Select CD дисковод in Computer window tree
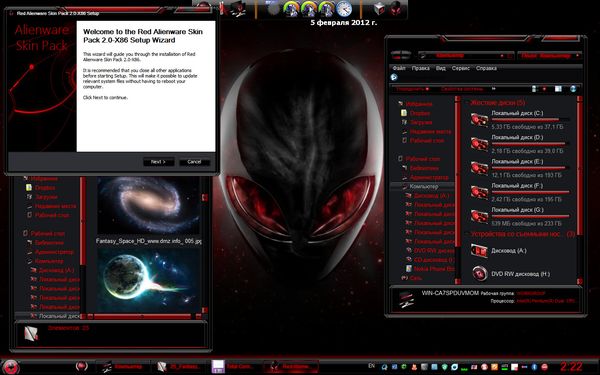 pos(434,260)
